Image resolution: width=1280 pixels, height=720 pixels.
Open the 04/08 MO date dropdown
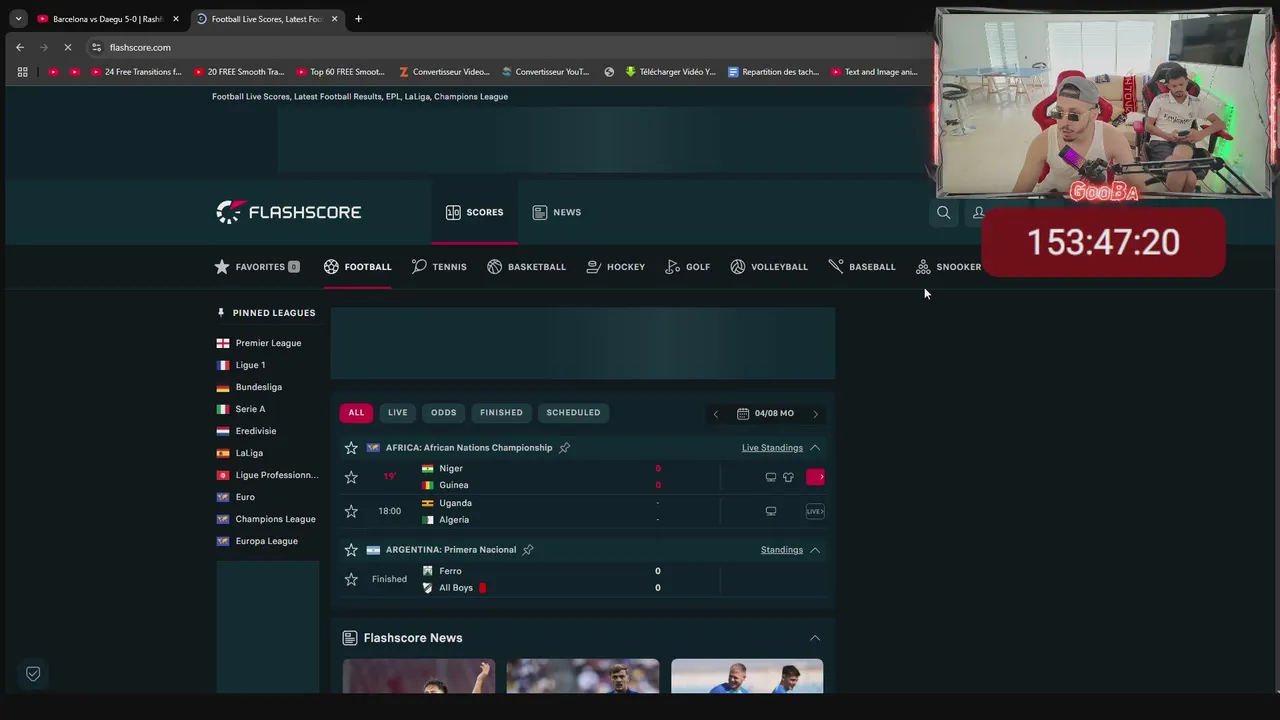pyautogui.click(x=765, y=413)
